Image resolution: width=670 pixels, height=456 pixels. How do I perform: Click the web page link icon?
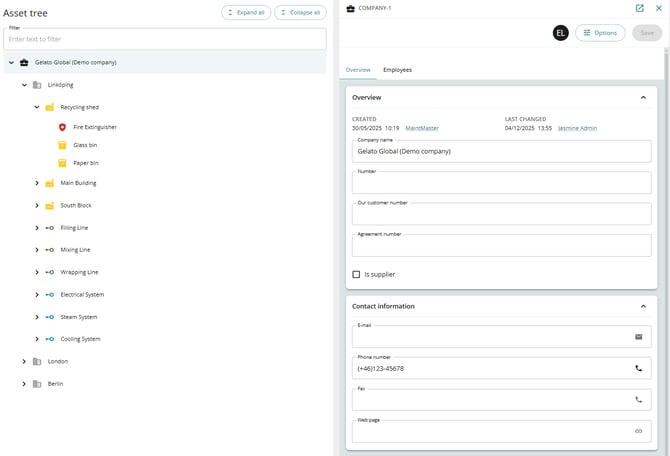point(638,431)
